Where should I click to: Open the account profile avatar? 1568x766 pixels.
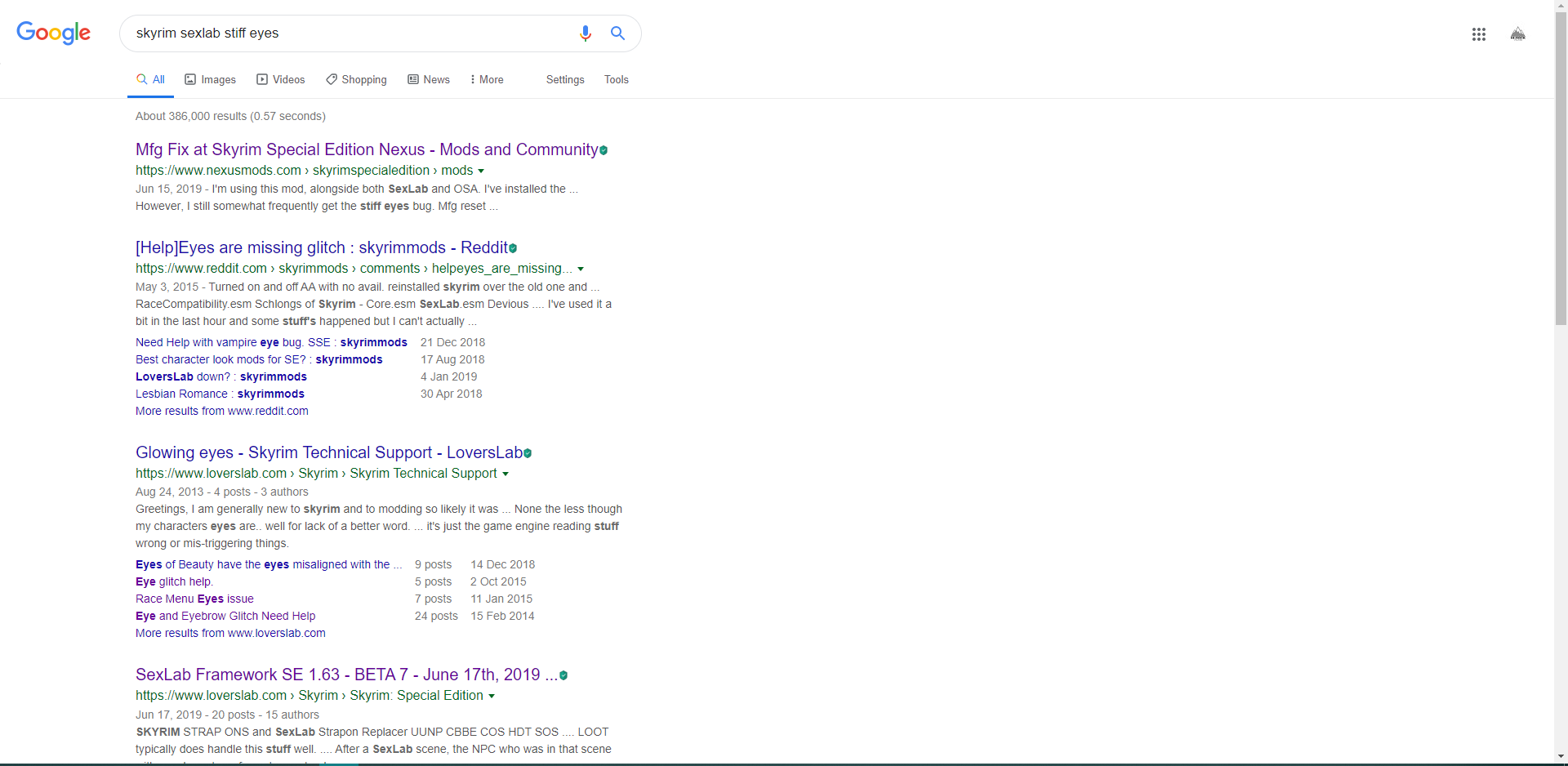click(1518, 33)
